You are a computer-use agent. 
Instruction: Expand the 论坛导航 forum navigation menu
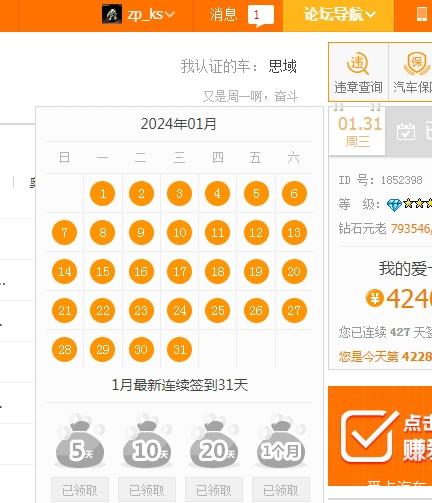[339, 15]
